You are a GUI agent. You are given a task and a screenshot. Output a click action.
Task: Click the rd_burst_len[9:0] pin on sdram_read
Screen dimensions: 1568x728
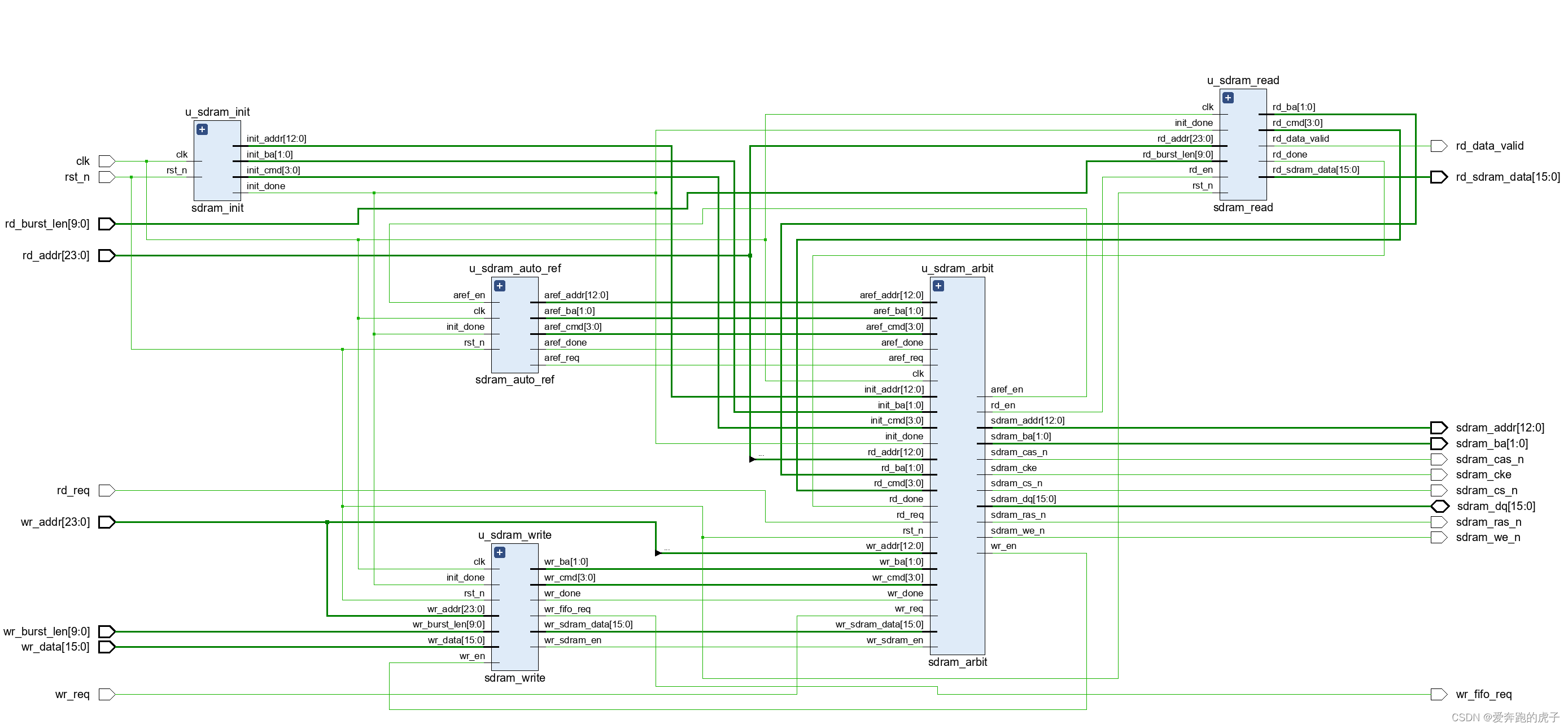click(x=1178, y=155)
